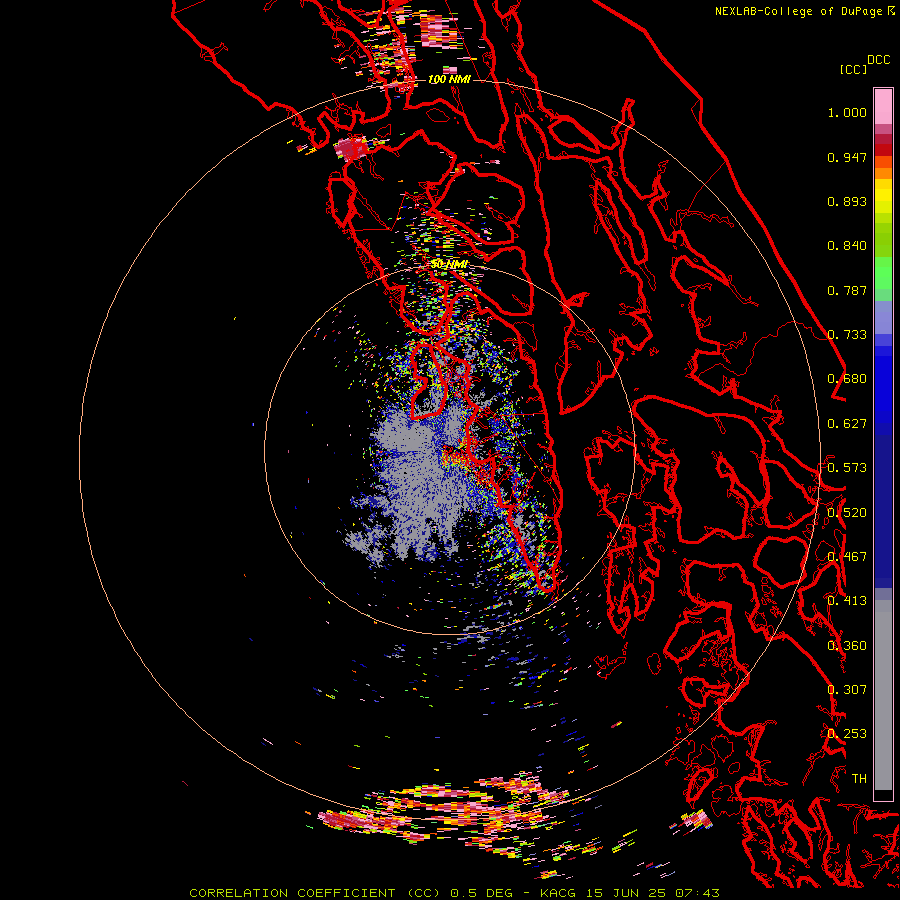
Task: Click the 0.893 value on the color scale
Action: click(x=847, y=201)
